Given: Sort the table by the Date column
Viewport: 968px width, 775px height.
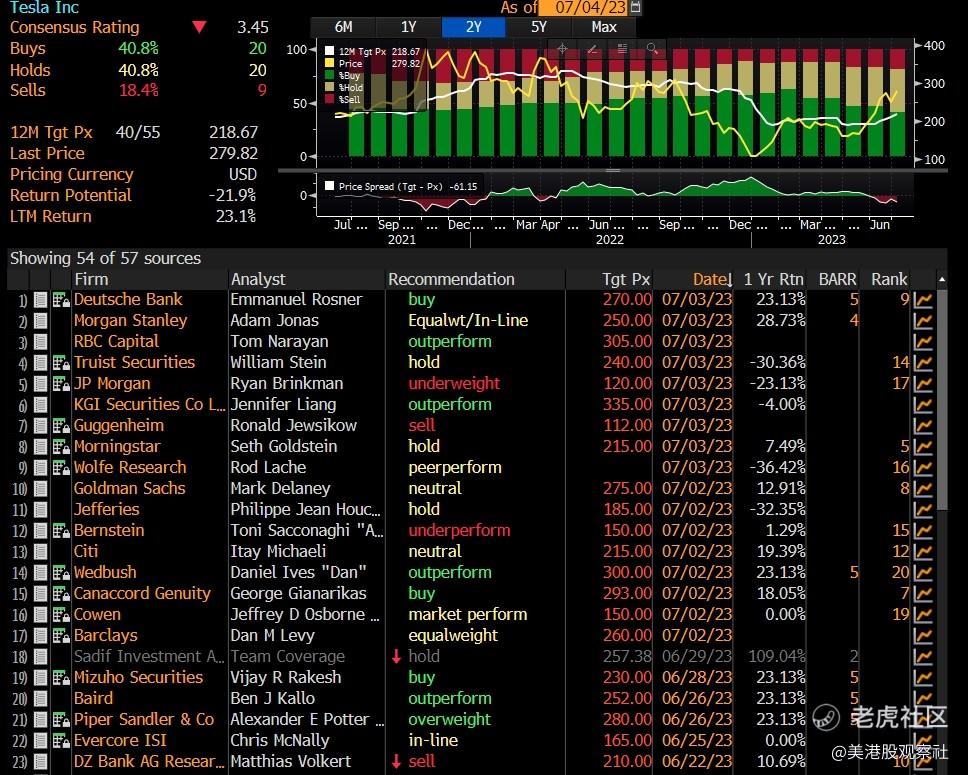Looking at the screenshot, I should [x=712, y=279].
